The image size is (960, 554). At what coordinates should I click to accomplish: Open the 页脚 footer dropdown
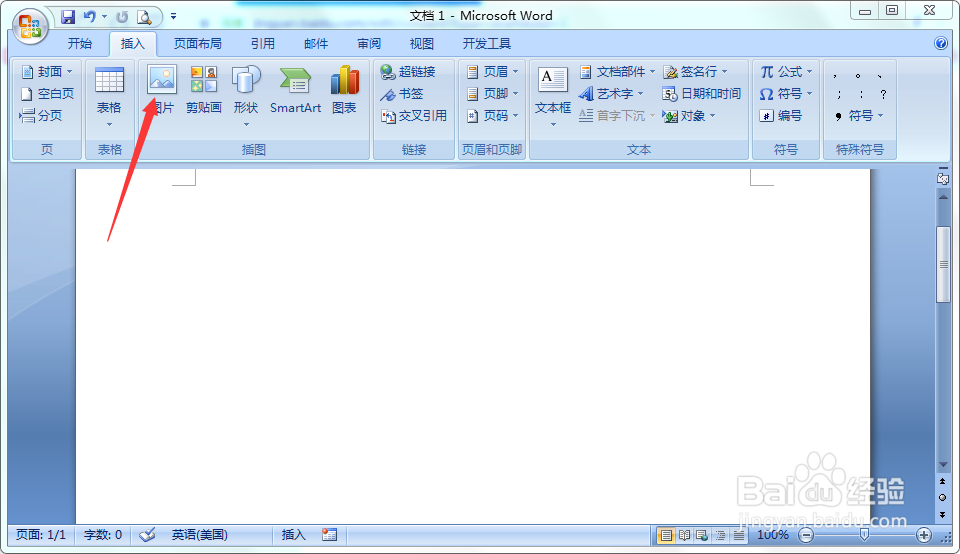pos(493,94)
